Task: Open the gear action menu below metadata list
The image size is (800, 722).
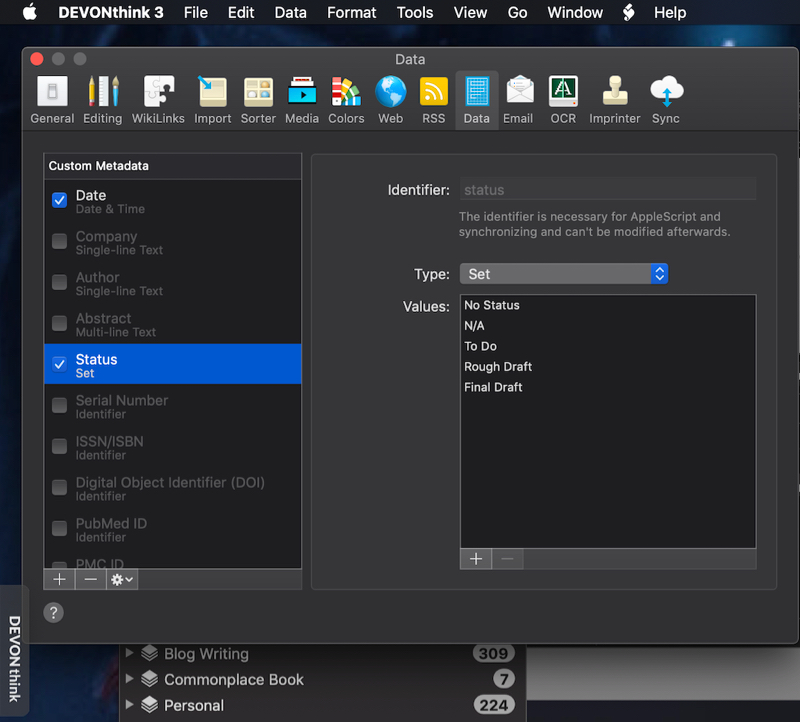Action: tap(121, 579)
